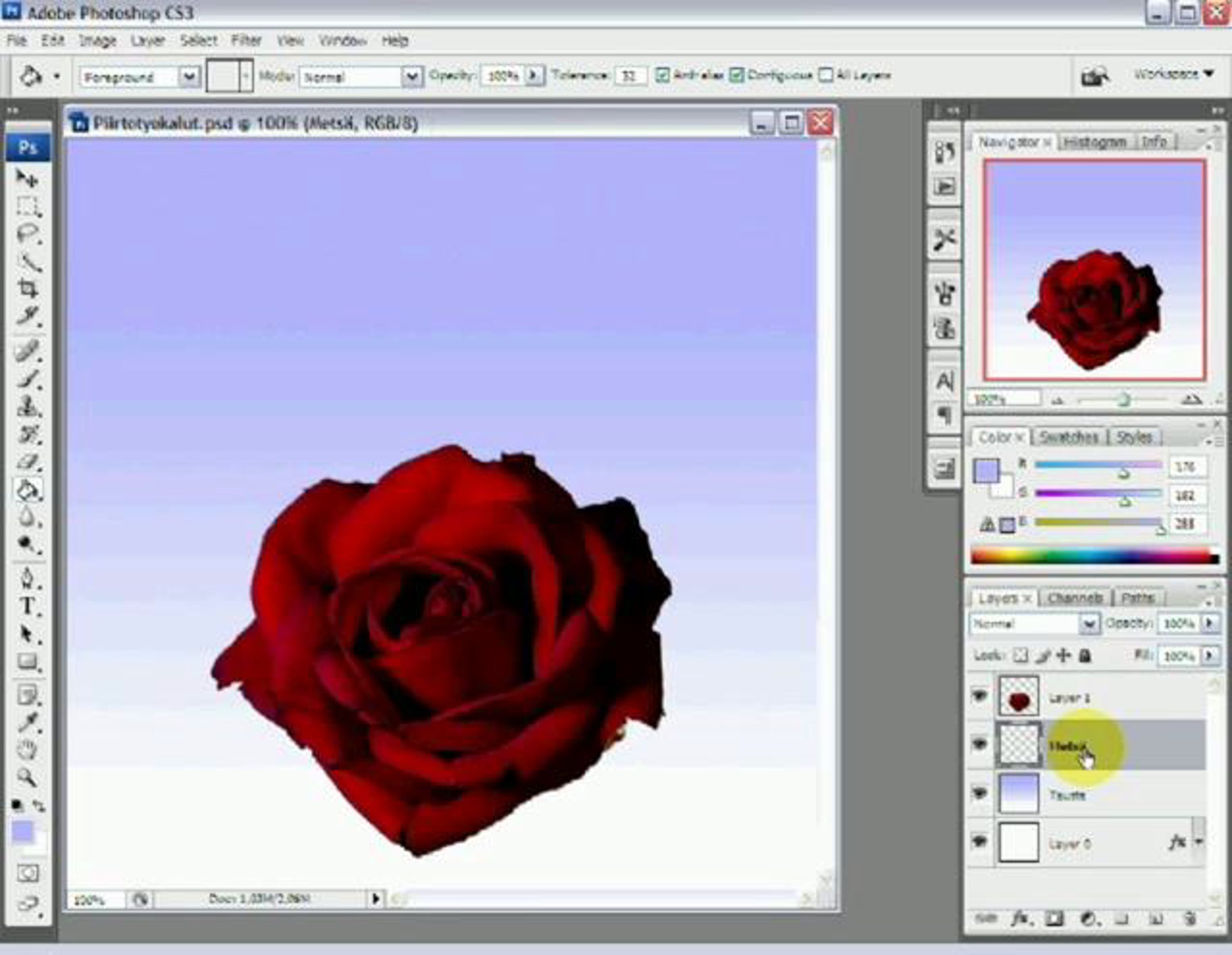Select the Horizontal Type tool
Screen dimensions: 1232x955
[27, 606]
